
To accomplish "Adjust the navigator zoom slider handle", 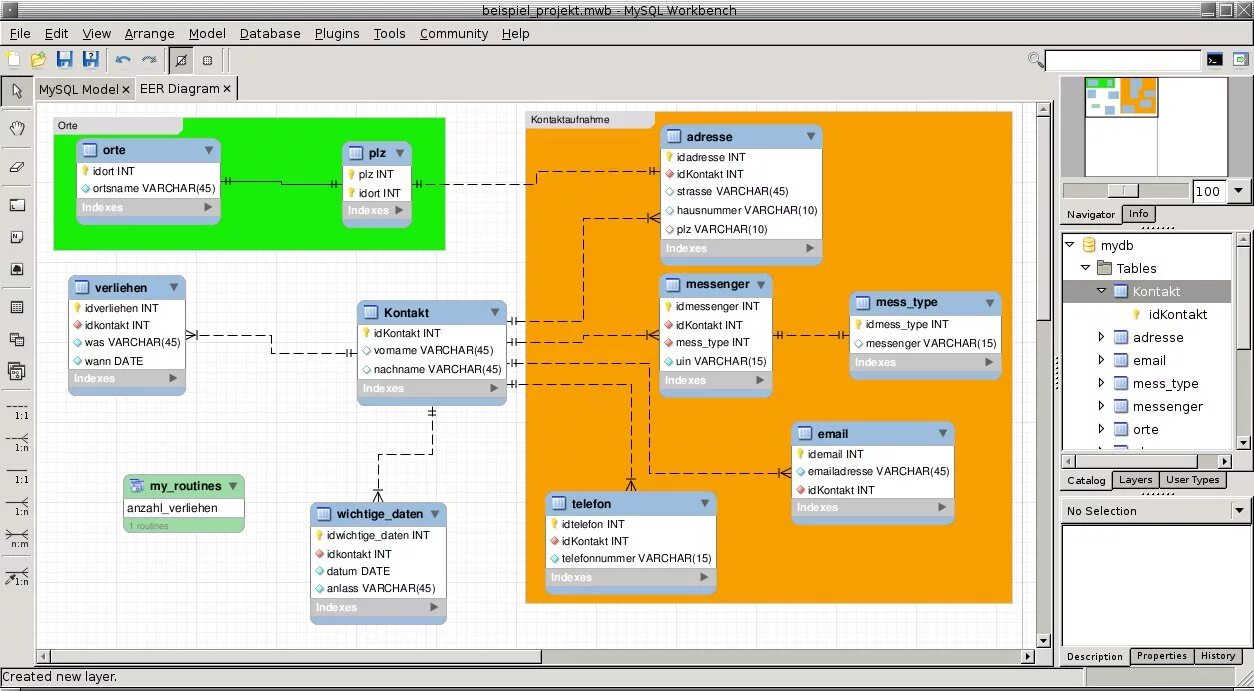I will pos(1125,190).
